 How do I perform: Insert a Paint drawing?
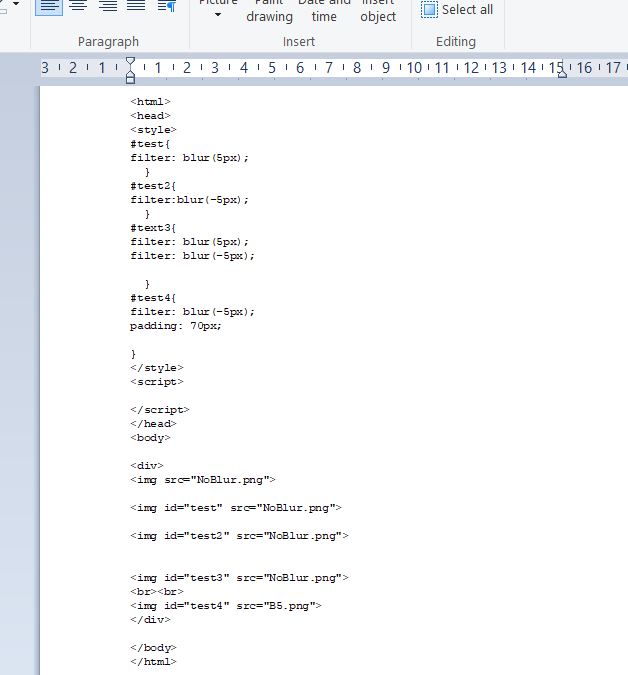click(x=269, y=11)
